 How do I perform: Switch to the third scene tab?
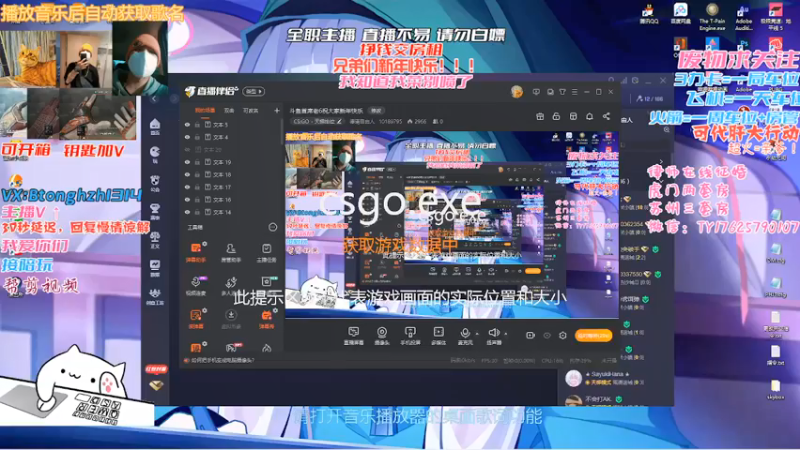pos(251,110)
